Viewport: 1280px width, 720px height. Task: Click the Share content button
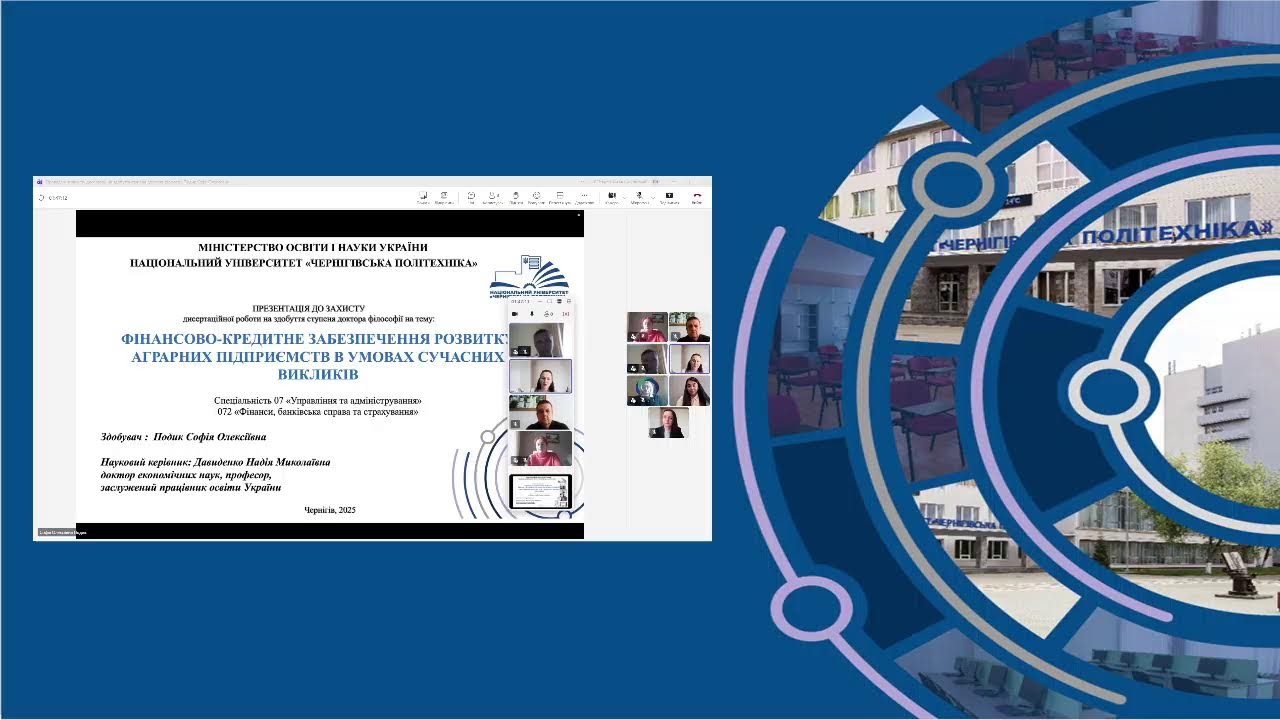click(x=669, y=198)
